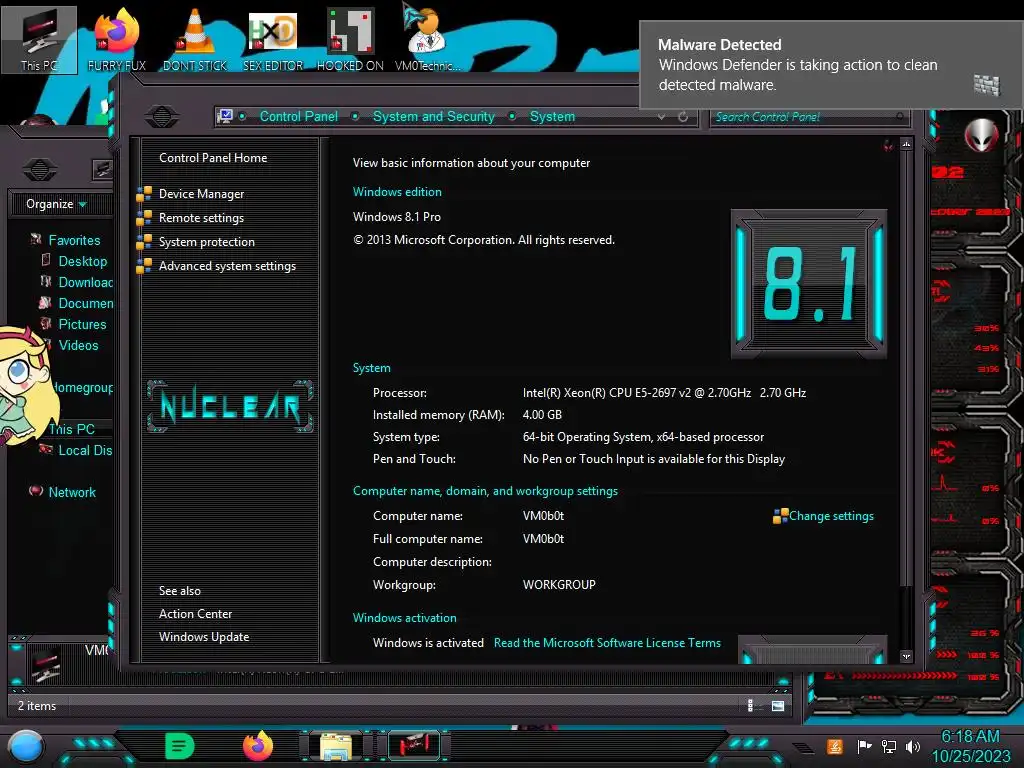Open System protection
1024x768 pixels.
tap(206, 242)
